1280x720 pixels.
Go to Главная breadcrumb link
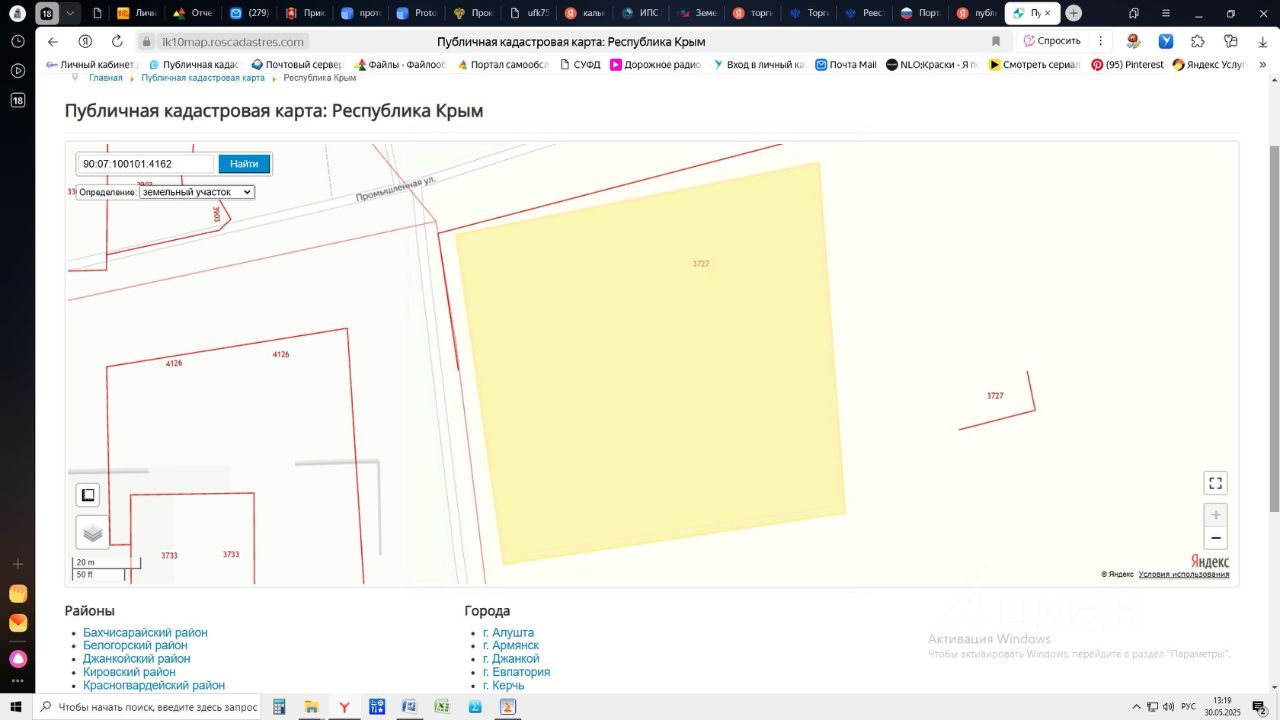point(106,78)
